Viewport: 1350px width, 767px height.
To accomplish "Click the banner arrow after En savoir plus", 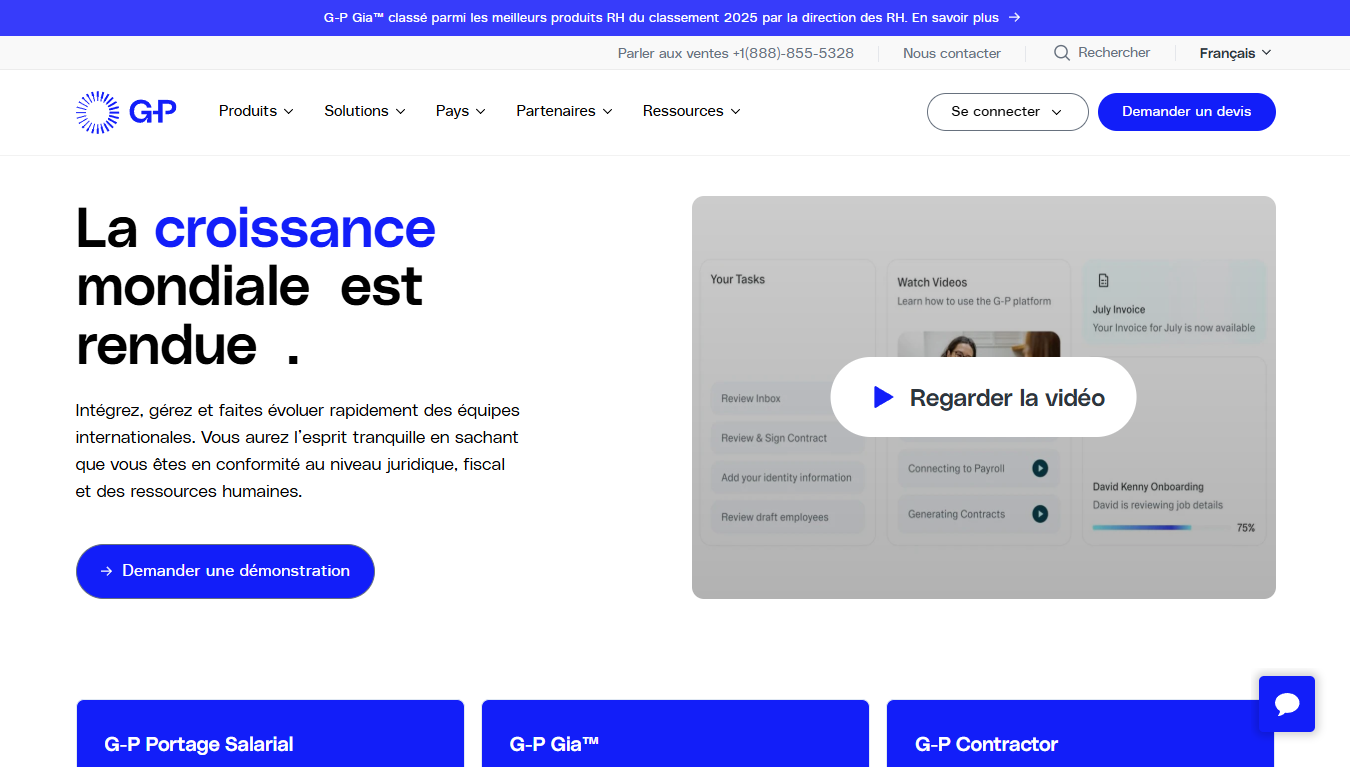I will click(x=1014, y=18).
